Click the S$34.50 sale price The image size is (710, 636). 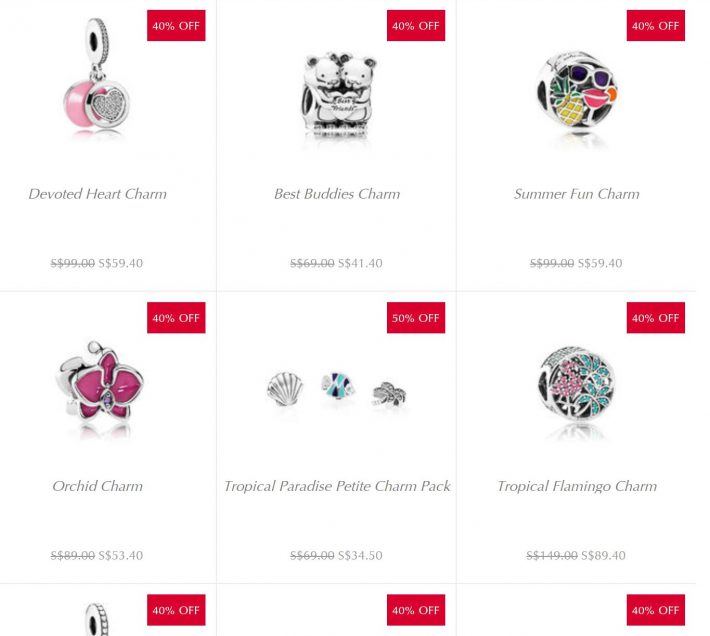(360, 555)
